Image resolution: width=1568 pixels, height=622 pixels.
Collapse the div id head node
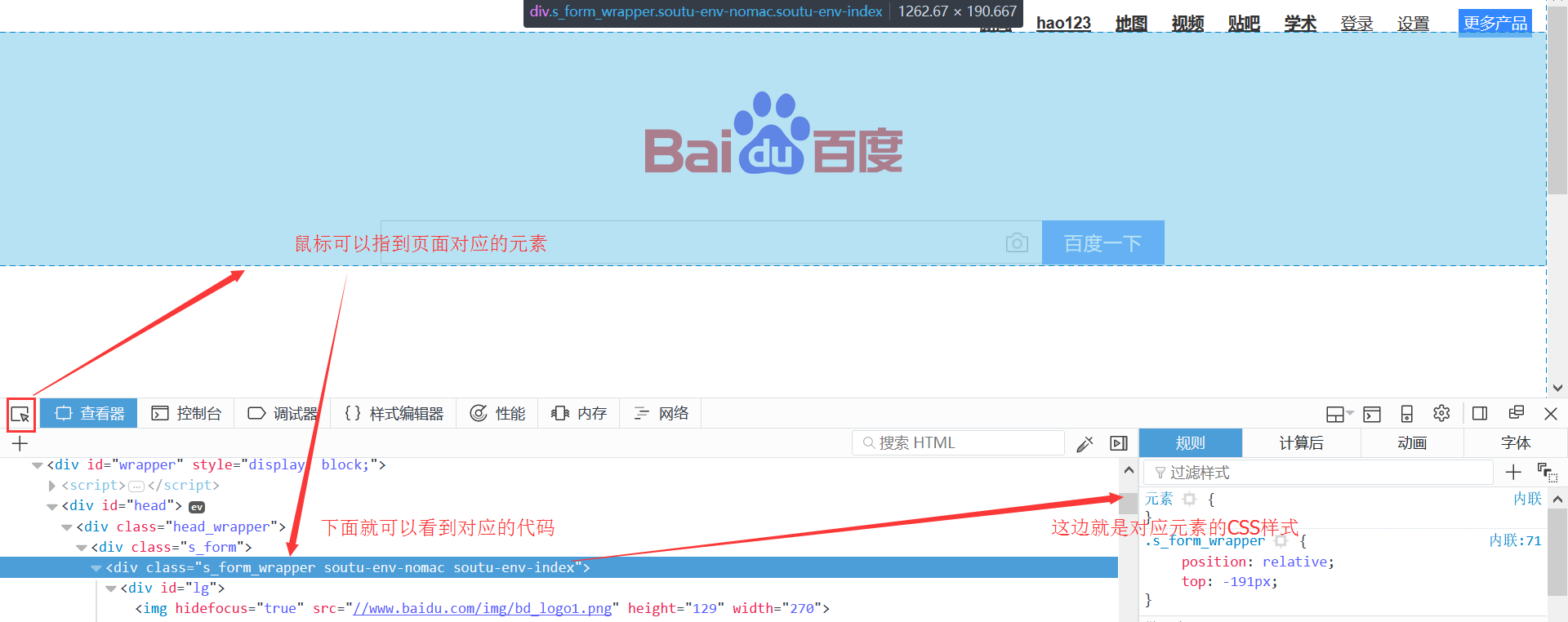pos(52,506)
